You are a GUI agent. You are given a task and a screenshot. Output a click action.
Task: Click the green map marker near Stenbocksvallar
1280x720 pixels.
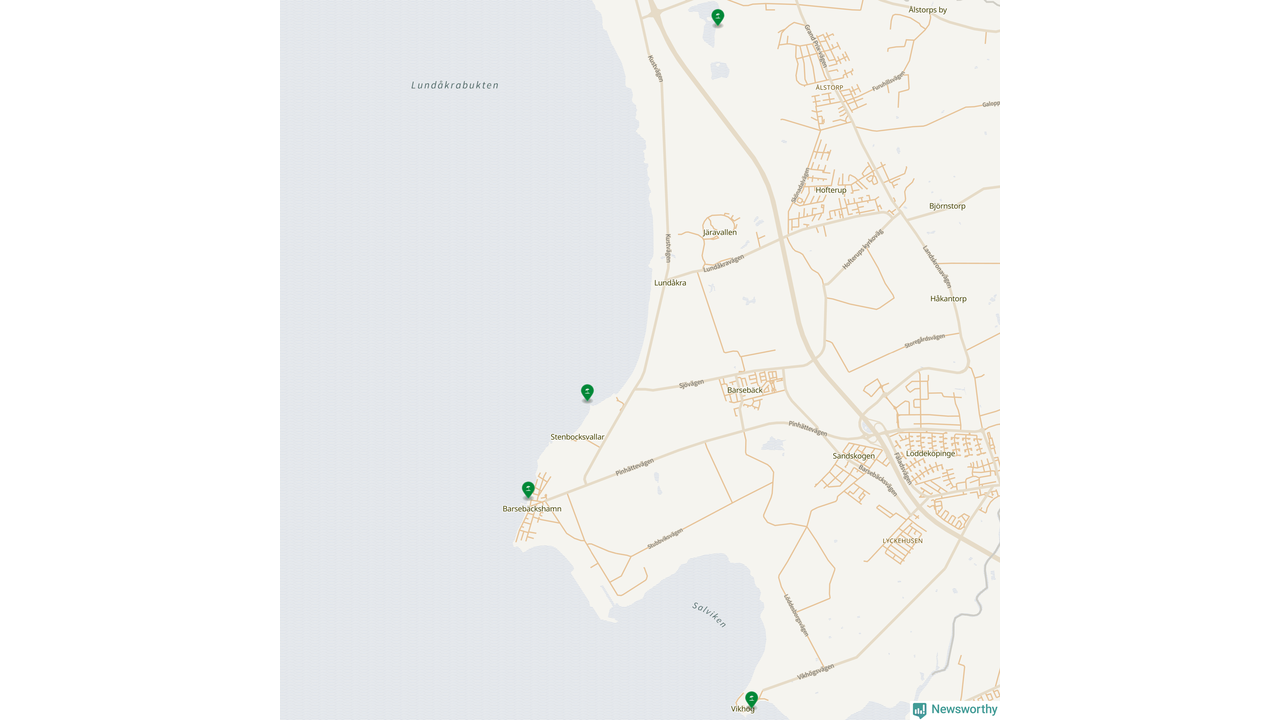coord(587,392)
